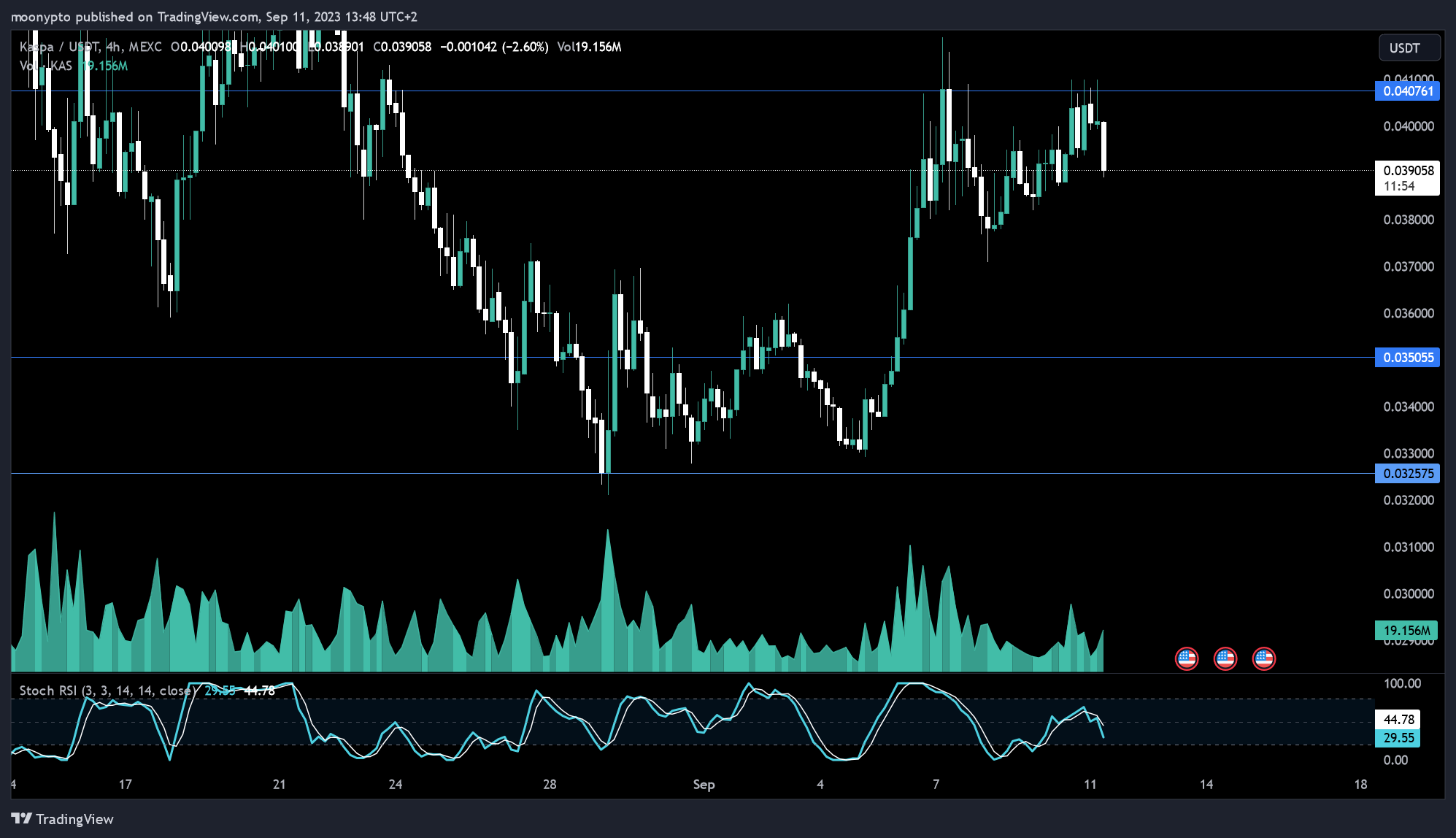Click the 21 date on the time axis
This screenshot has width=1456, height=838.
(x=280, y=785)
